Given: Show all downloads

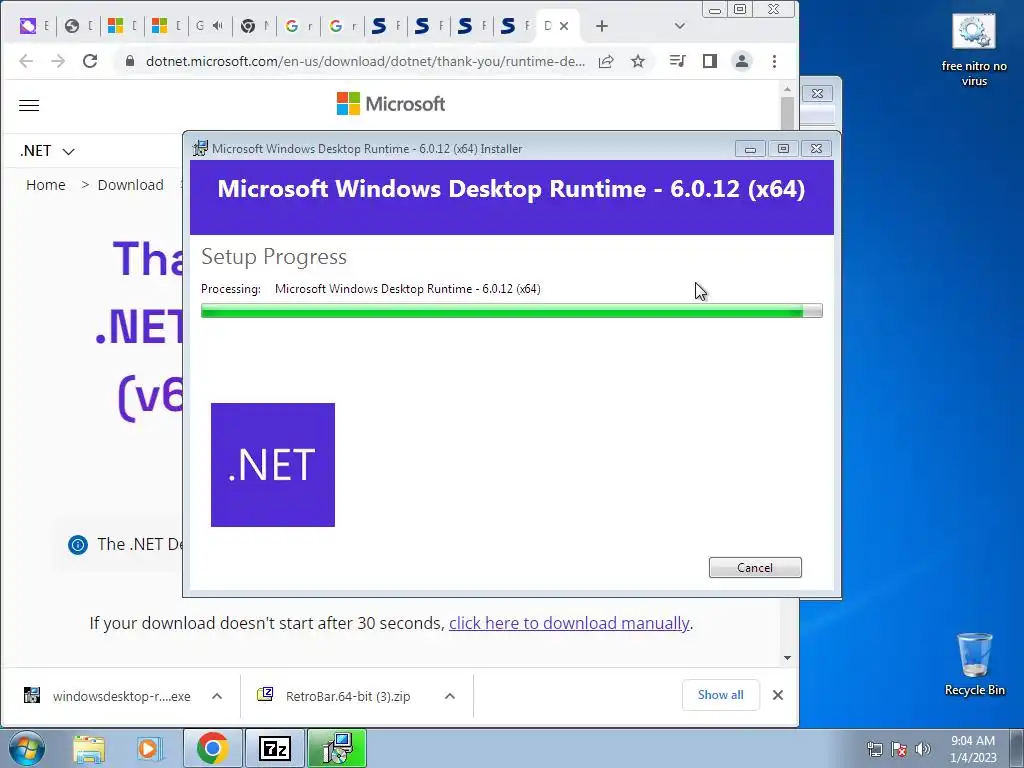Looking at the screenshot, I should click(720, 695).
